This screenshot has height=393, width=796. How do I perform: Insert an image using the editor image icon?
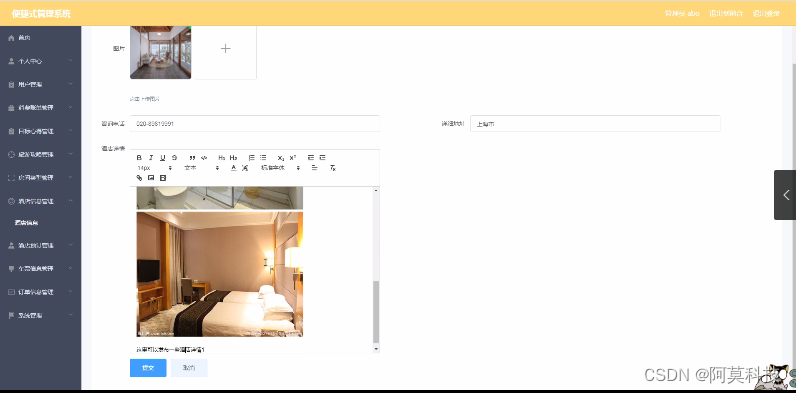(151, 178)
